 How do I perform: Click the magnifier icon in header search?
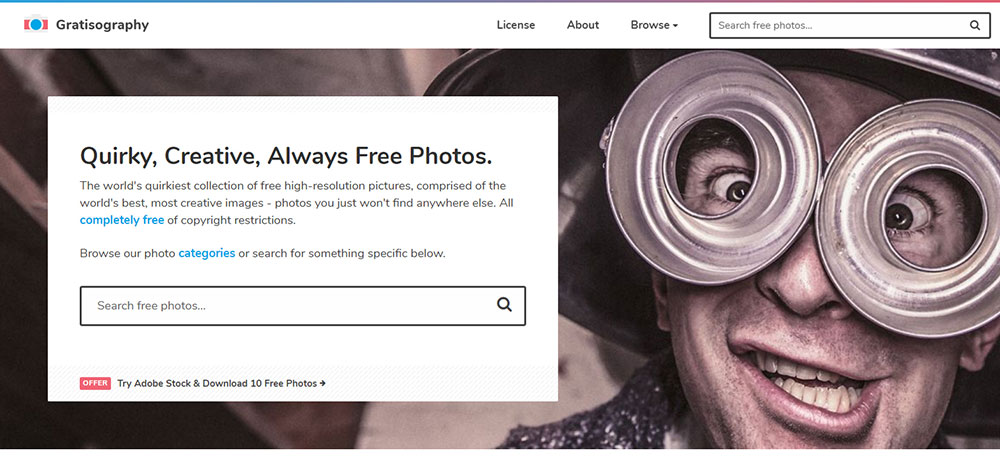(x=975, y=25)
